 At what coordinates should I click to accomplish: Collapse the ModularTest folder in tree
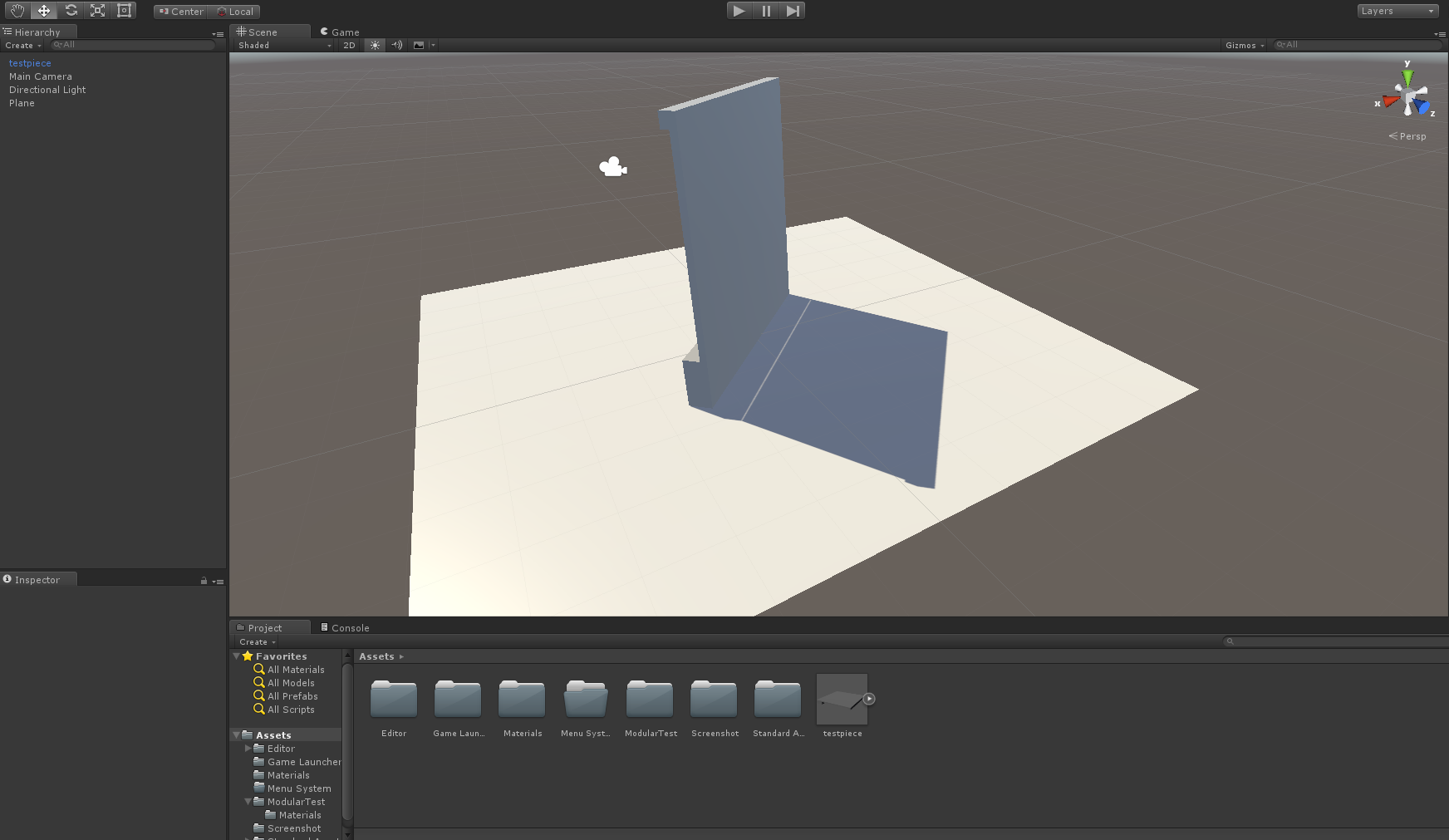tap(248, 802)
